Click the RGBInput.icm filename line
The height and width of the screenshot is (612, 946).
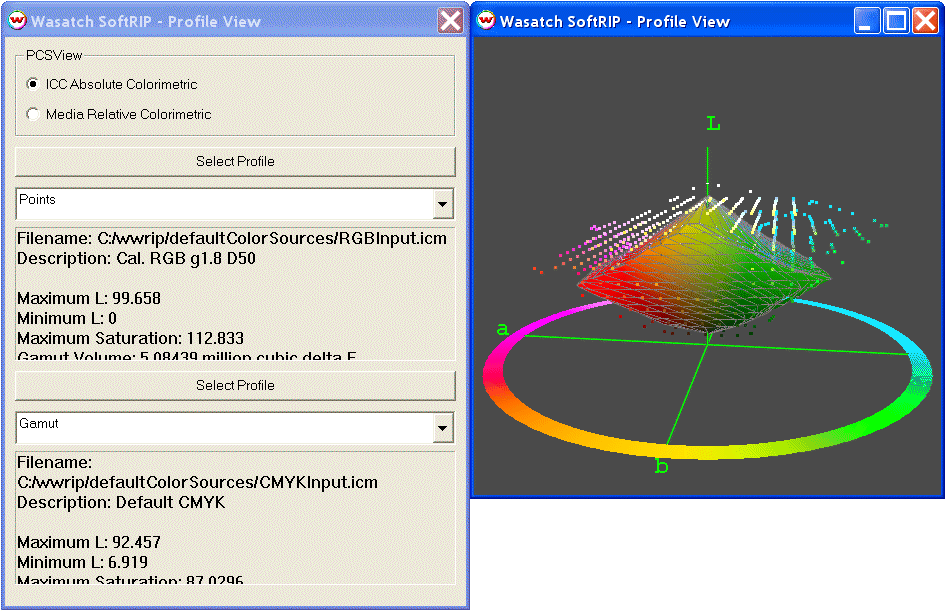(232, 238)
